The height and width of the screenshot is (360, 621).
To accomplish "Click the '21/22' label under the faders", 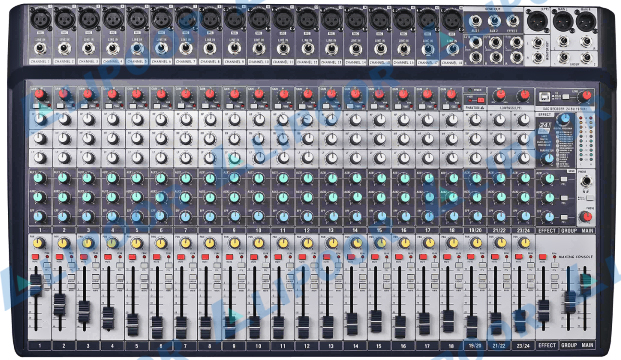I will (499, 346).
